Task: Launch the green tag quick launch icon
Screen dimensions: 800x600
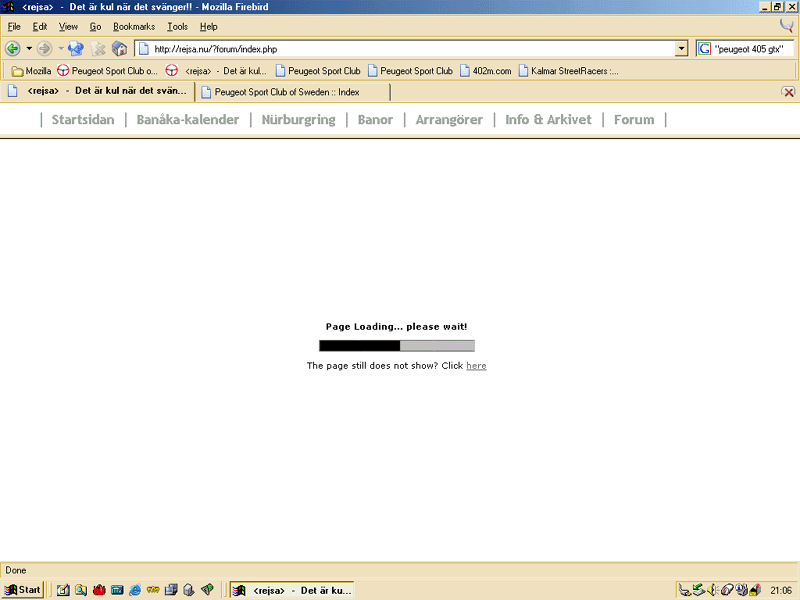Action: pyautogui.click(x=207, y=590)
